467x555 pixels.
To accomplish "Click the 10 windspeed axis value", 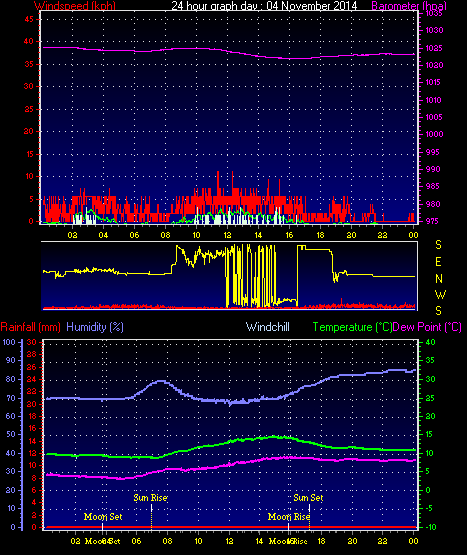I will tap(29, 176).
